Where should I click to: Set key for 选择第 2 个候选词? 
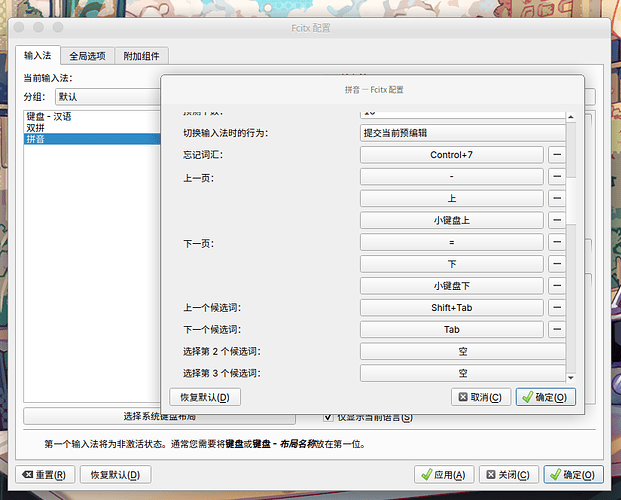click(463, 351)
